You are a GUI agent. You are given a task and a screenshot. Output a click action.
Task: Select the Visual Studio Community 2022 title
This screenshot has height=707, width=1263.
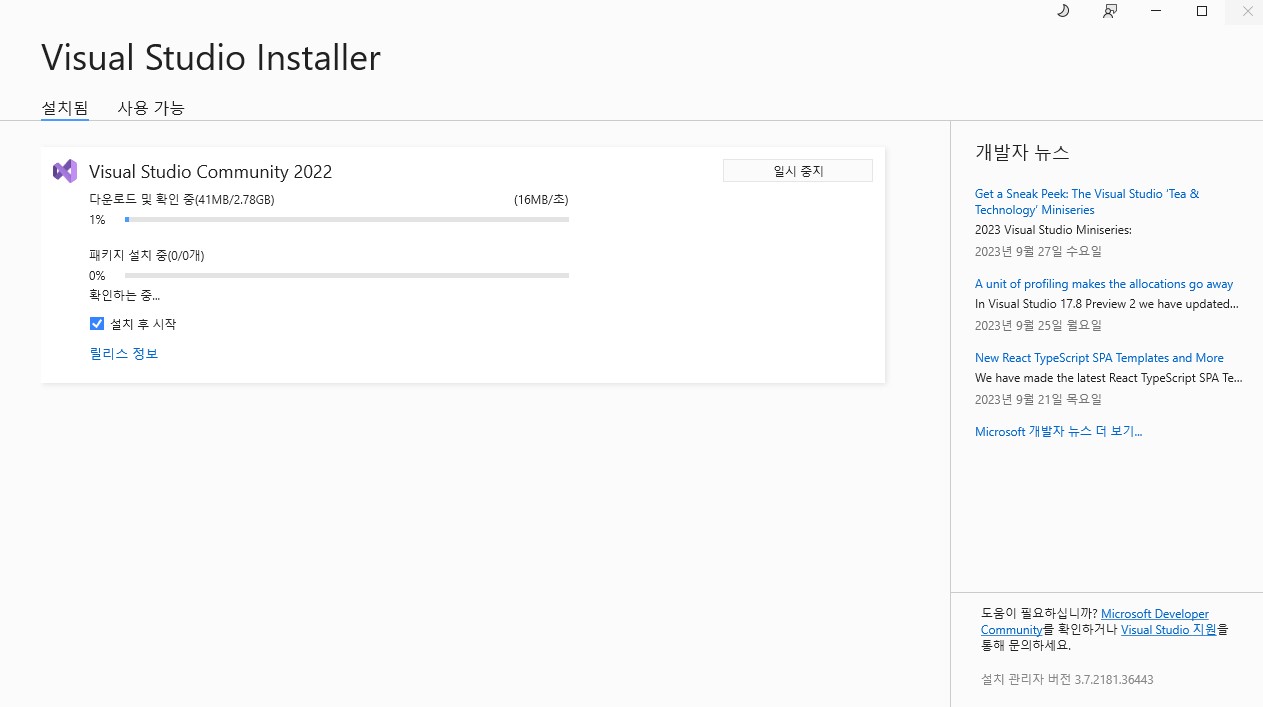[x=210, y=171]
